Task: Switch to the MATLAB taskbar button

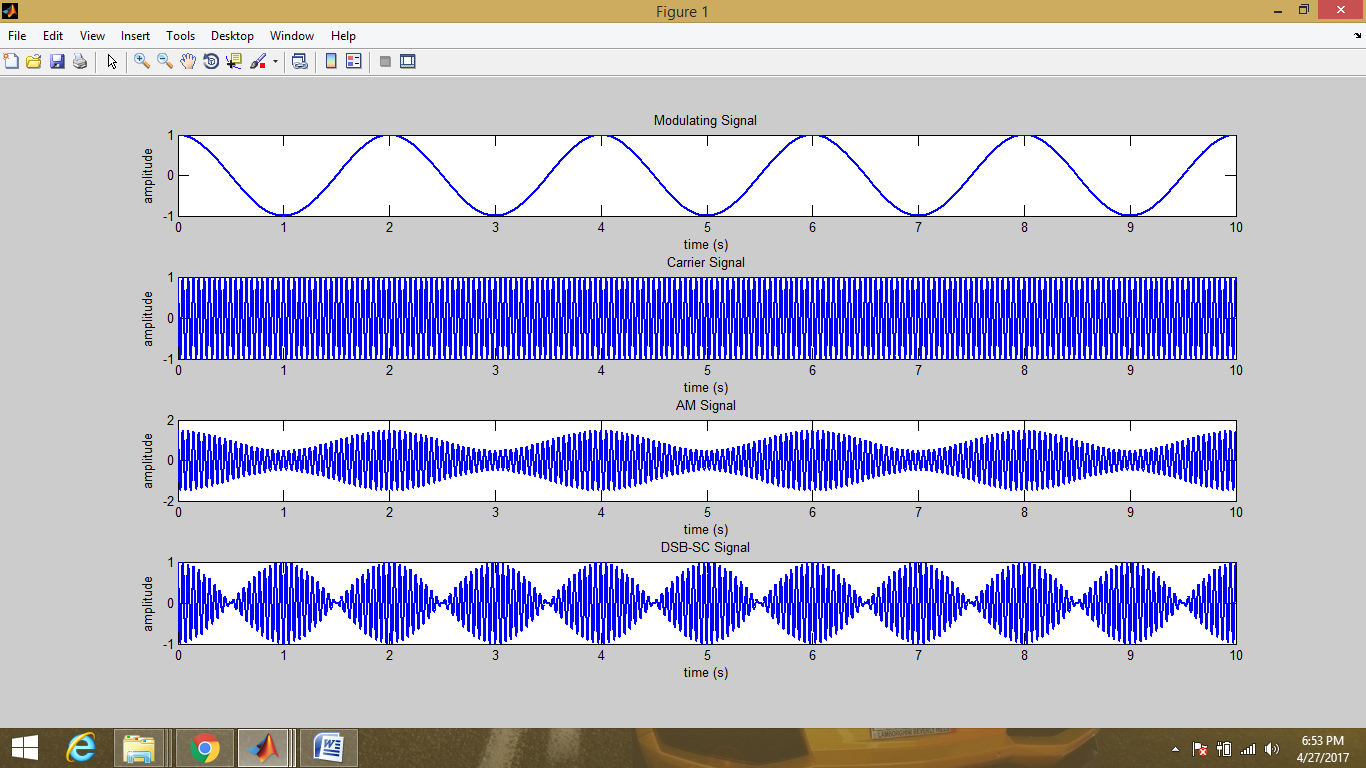Action: [x=265, y=747]
